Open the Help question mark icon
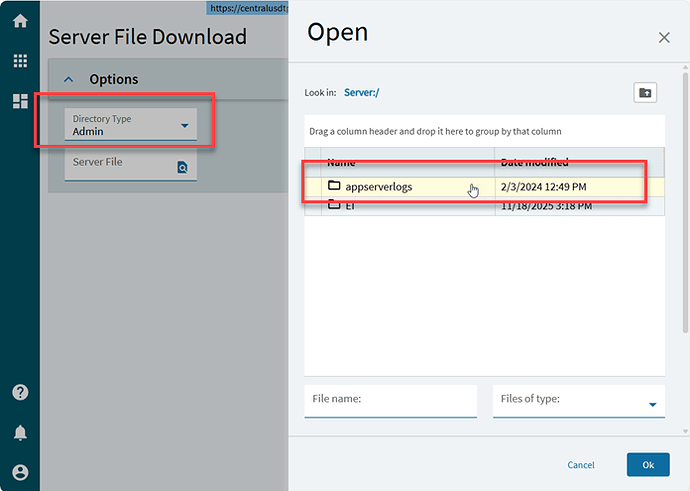 pos(20,392)
